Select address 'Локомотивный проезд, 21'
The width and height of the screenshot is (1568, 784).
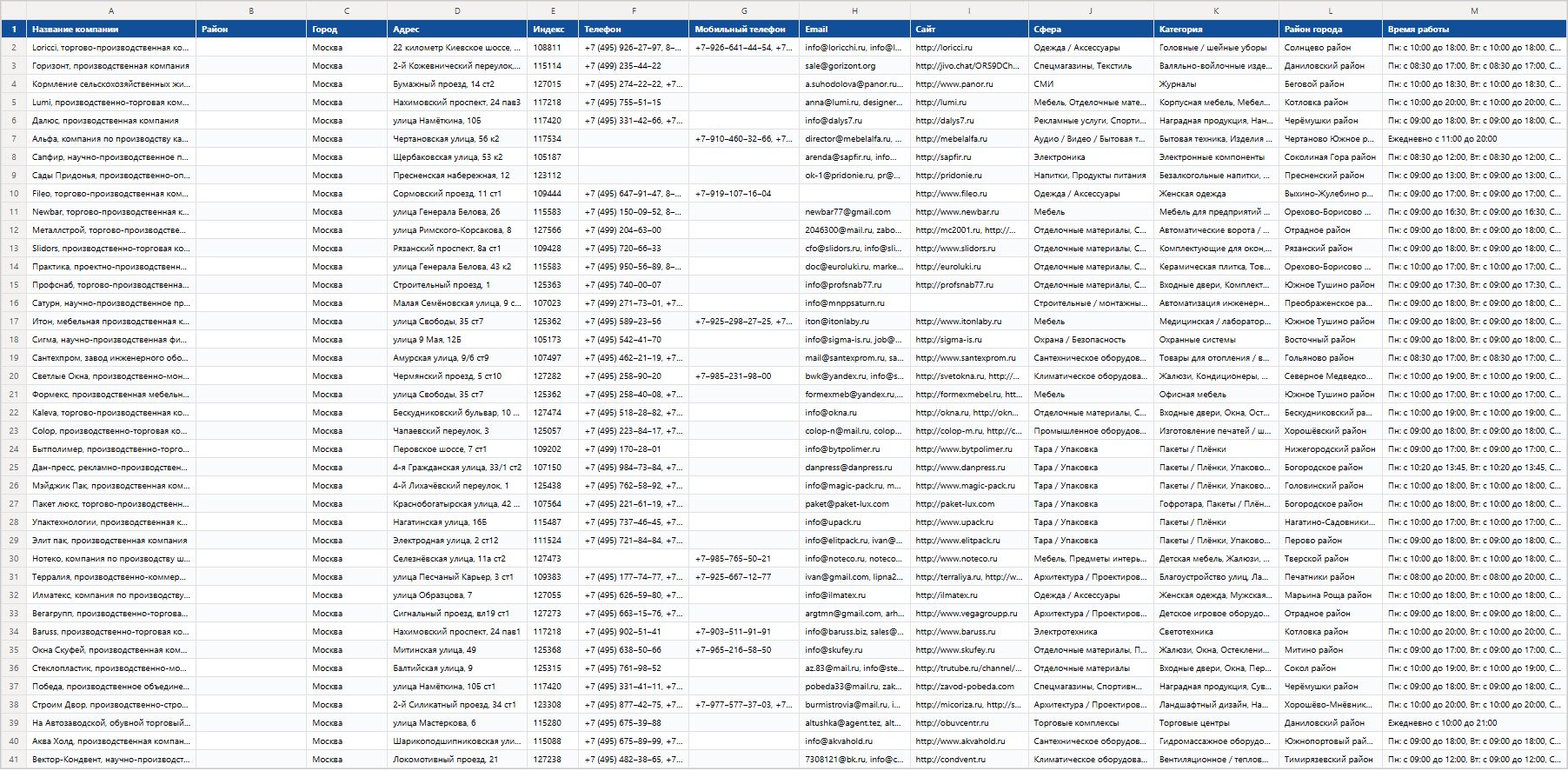click(x=457, y=760)
